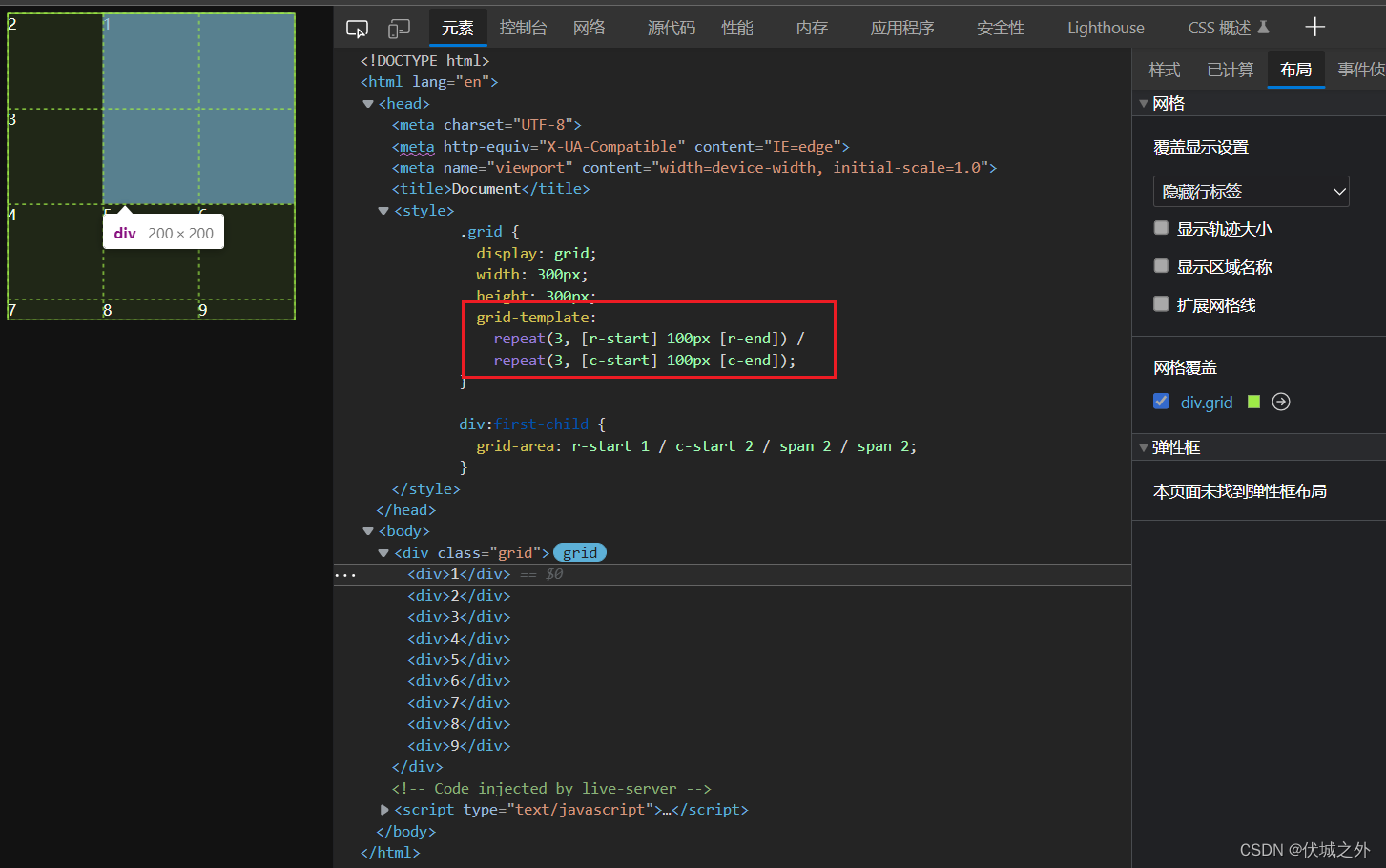Viewport: 1386px width, 868px height.
Task: Collapse the div class grid node
Action: click(383, 553)
